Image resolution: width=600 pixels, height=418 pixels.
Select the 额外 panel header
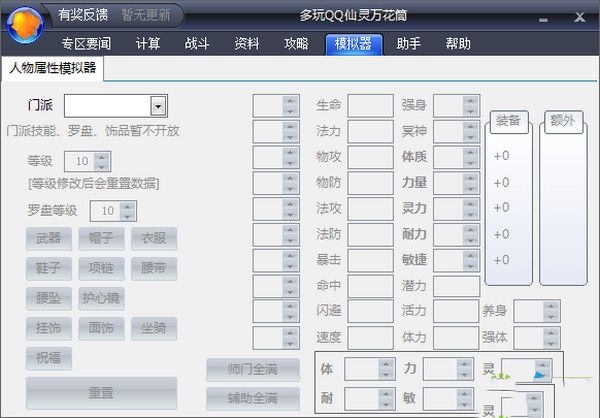563,122
